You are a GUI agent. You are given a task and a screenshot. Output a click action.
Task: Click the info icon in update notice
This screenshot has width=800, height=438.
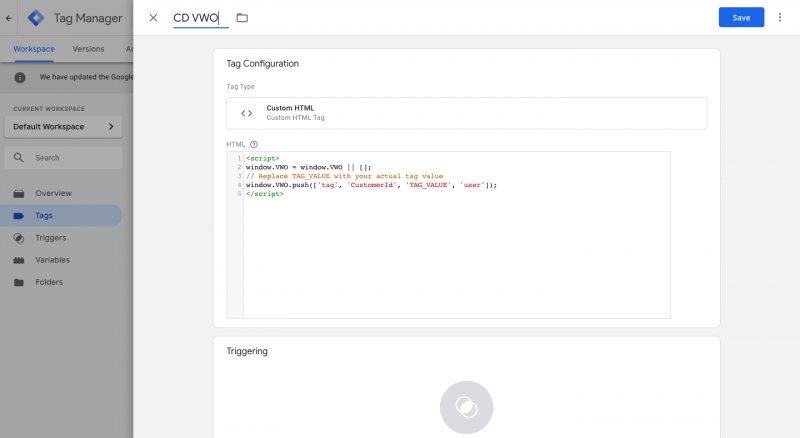click(20, 78)
